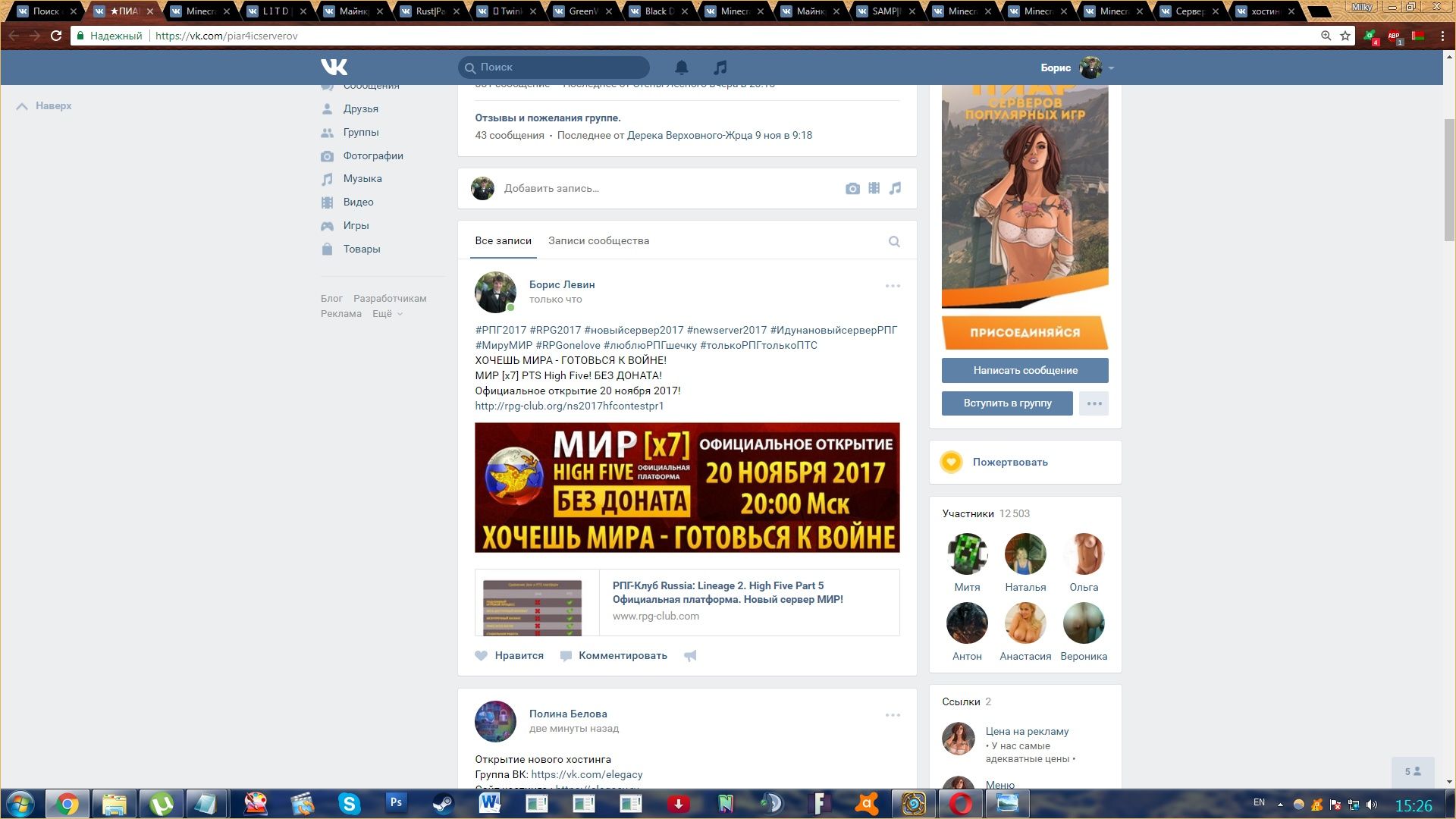The height and width of the screenshot is (819, 1456).
Task: Open uTorrent from the Windows taskbar
Action: pyautogui.click(x=161, y=803)
